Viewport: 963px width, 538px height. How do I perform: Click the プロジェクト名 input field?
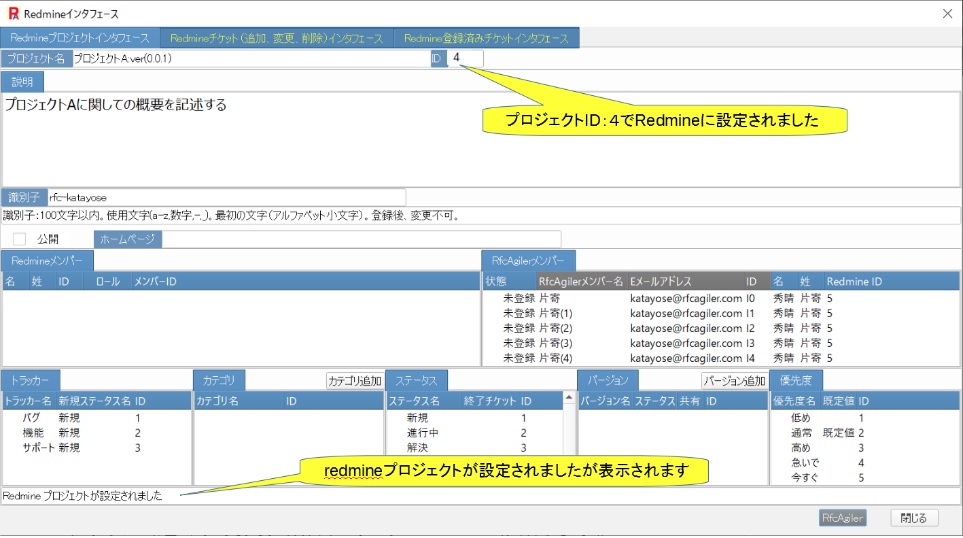point(251,58)
